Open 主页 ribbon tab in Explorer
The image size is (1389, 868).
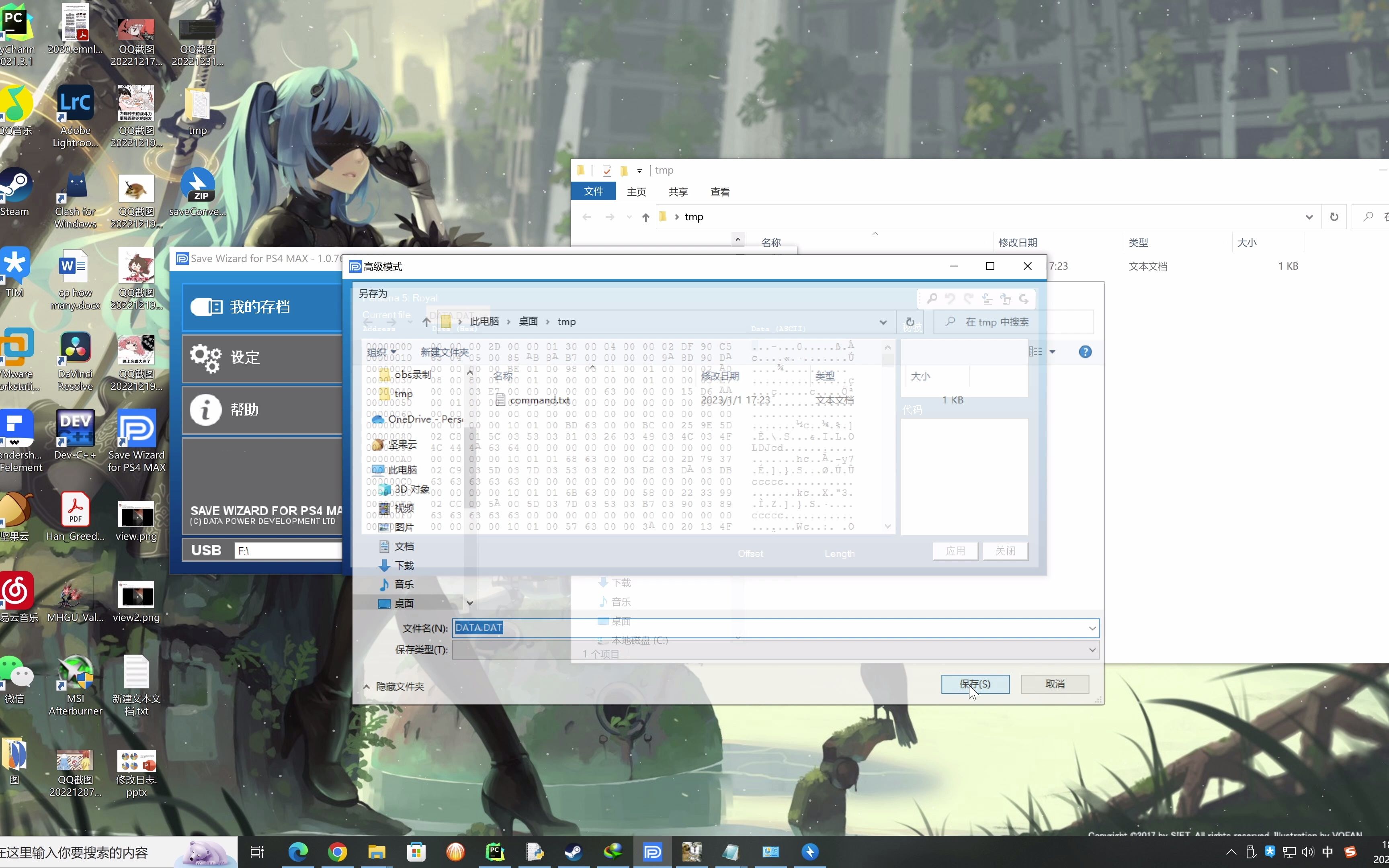point(637,192)
